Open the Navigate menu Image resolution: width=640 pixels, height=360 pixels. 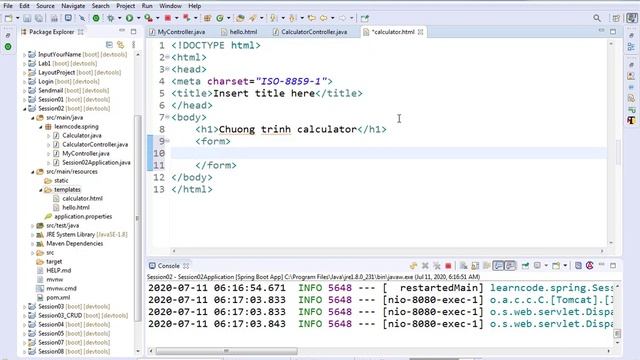coord(73,6)
